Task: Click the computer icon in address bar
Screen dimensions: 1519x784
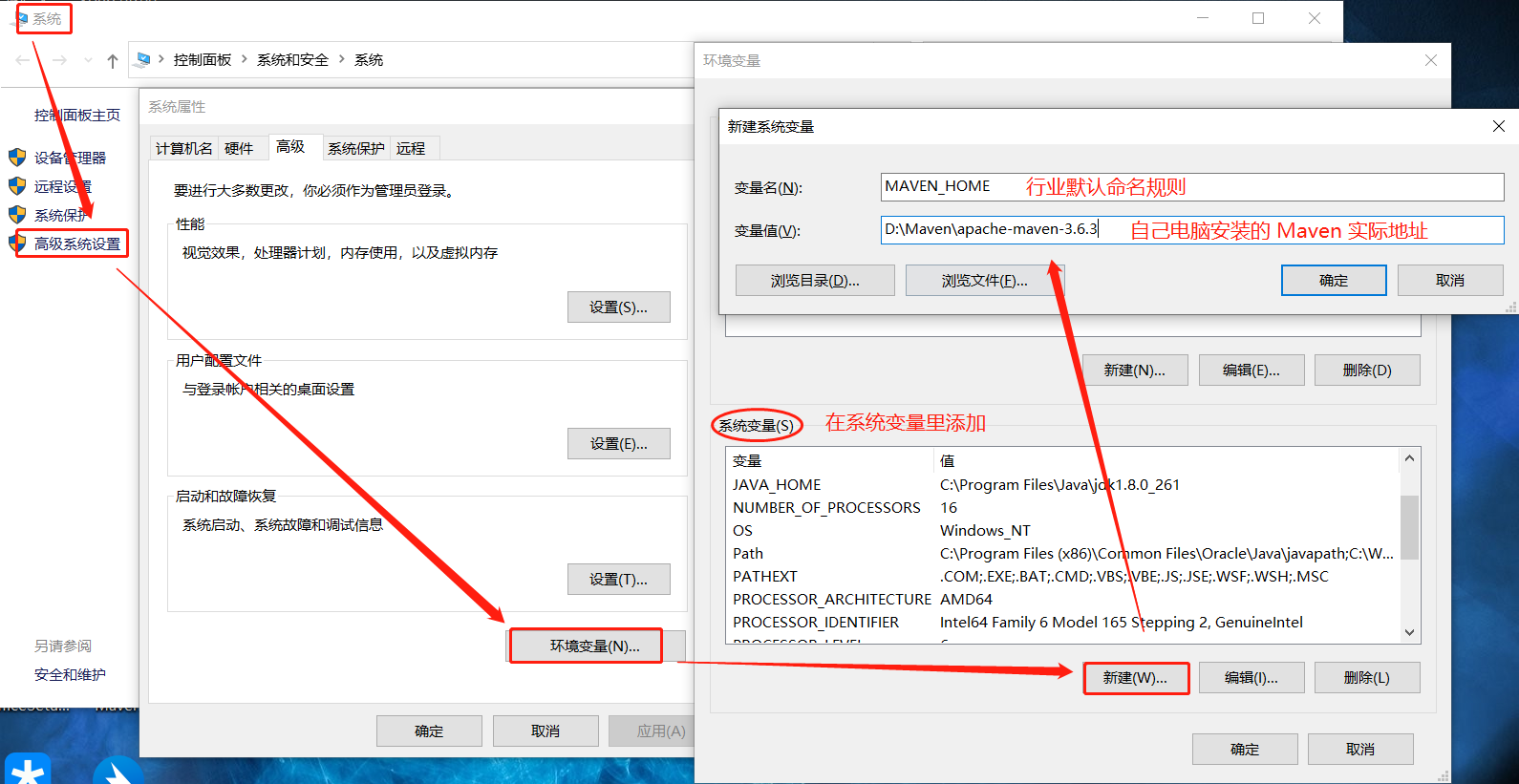Action: tap(143, 59)
